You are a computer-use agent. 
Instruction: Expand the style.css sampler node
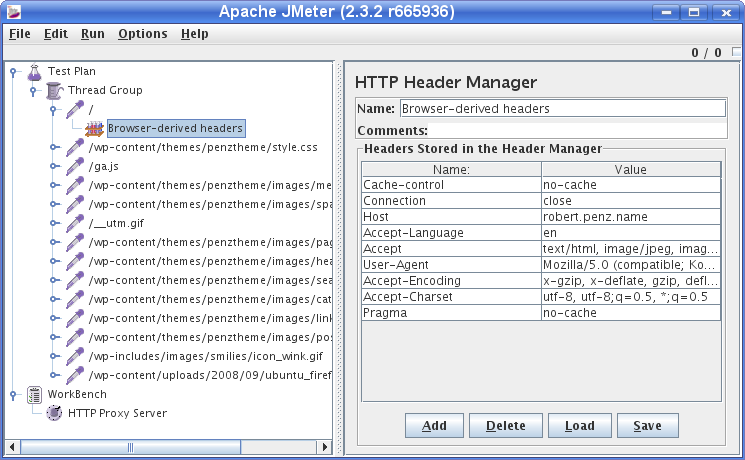point(55,147)
